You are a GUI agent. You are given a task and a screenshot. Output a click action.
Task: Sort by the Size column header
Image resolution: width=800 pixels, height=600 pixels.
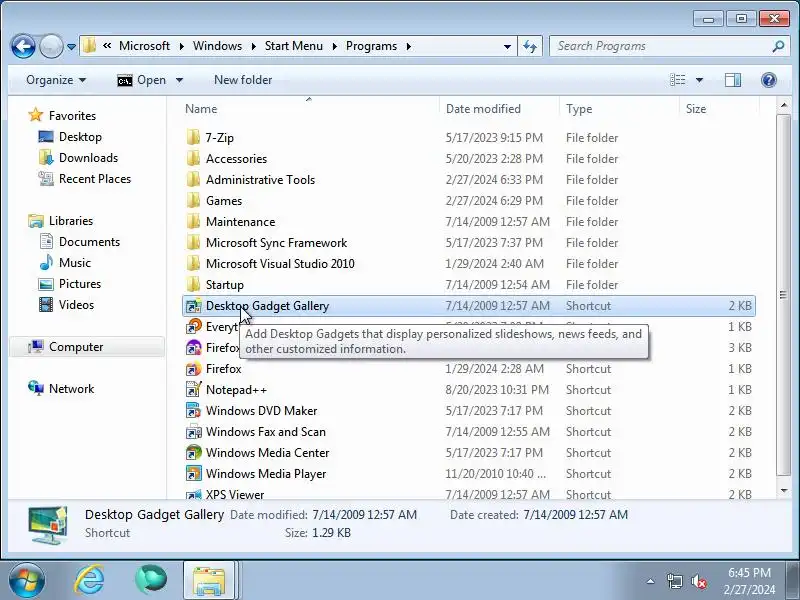695,109
